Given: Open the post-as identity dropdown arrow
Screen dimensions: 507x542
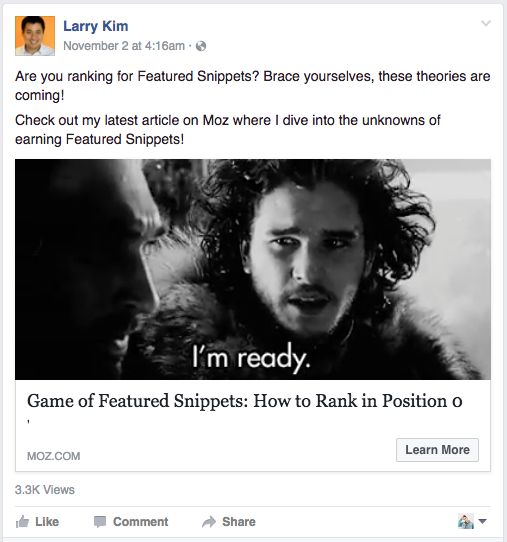Looking at the screenshot, I should point(482,521).
